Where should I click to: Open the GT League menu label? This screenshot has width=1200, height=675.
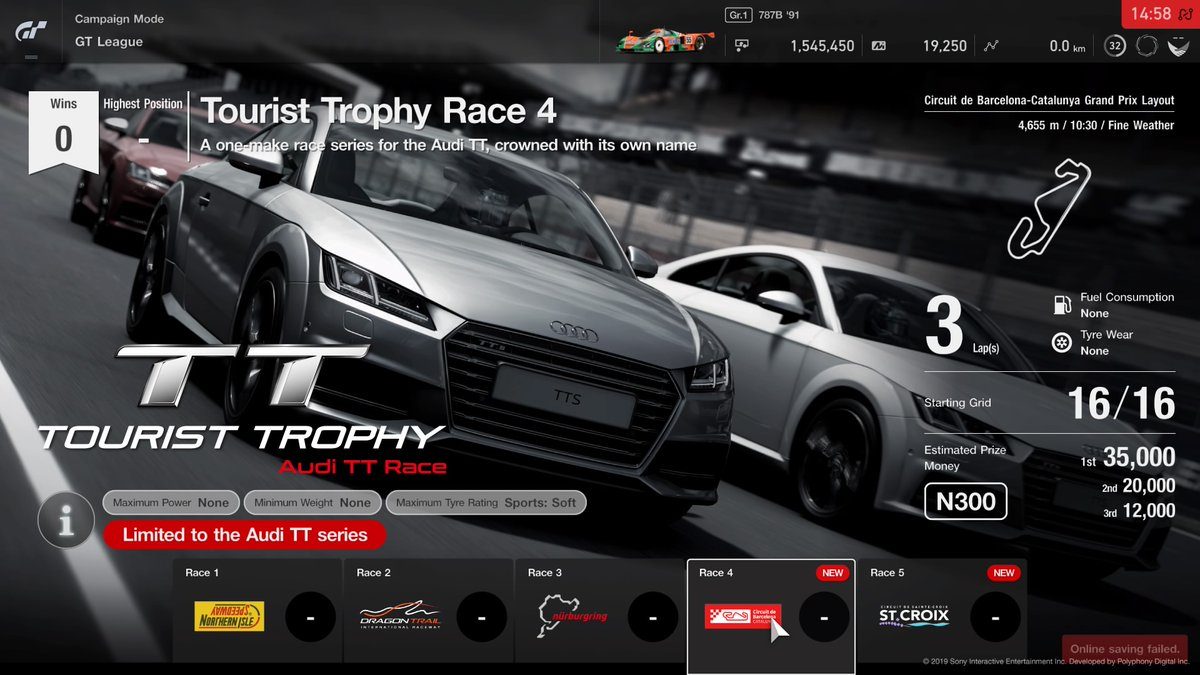109,42
